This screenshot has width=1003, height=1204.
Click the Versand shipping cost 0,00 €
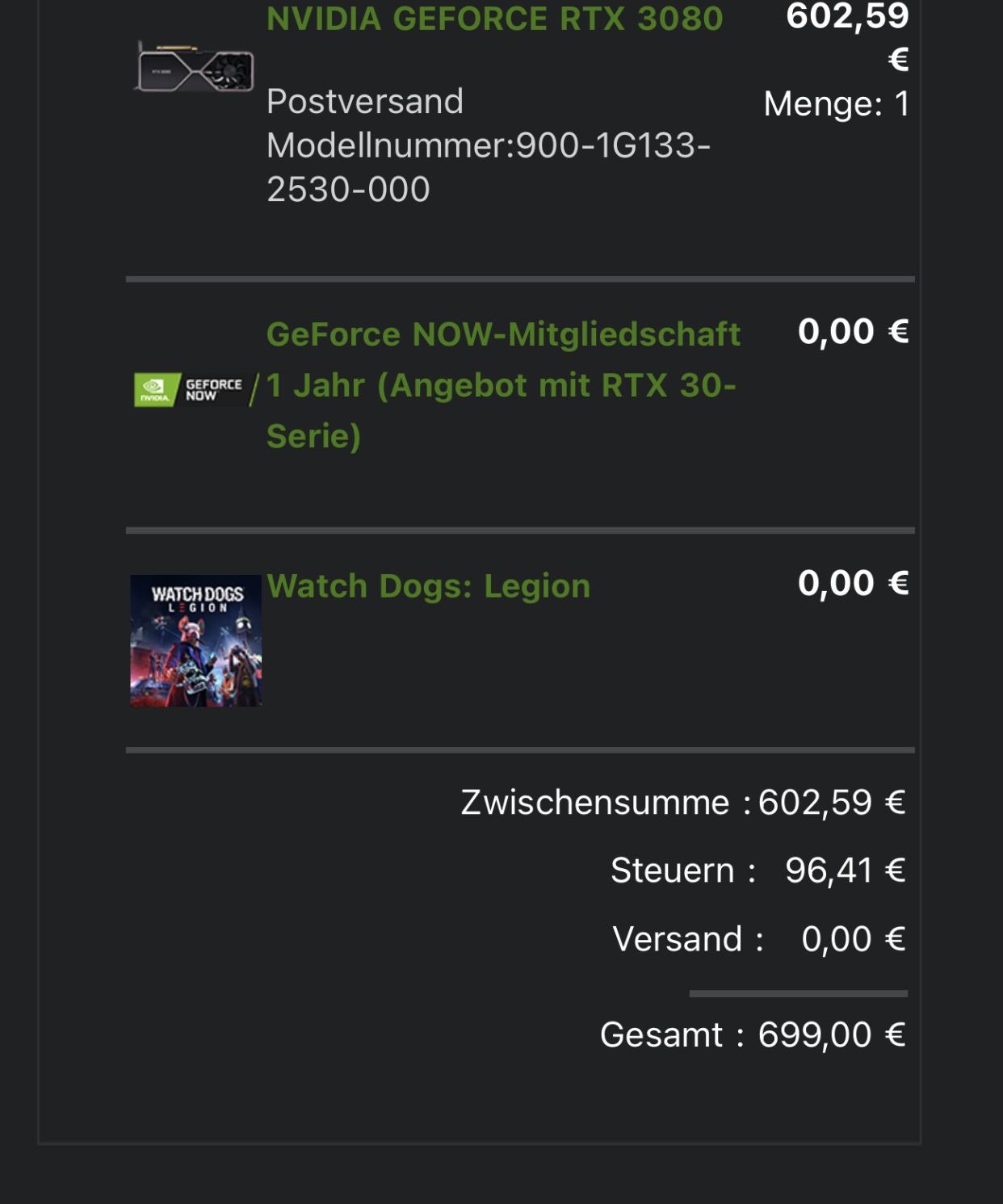(853, 939)
